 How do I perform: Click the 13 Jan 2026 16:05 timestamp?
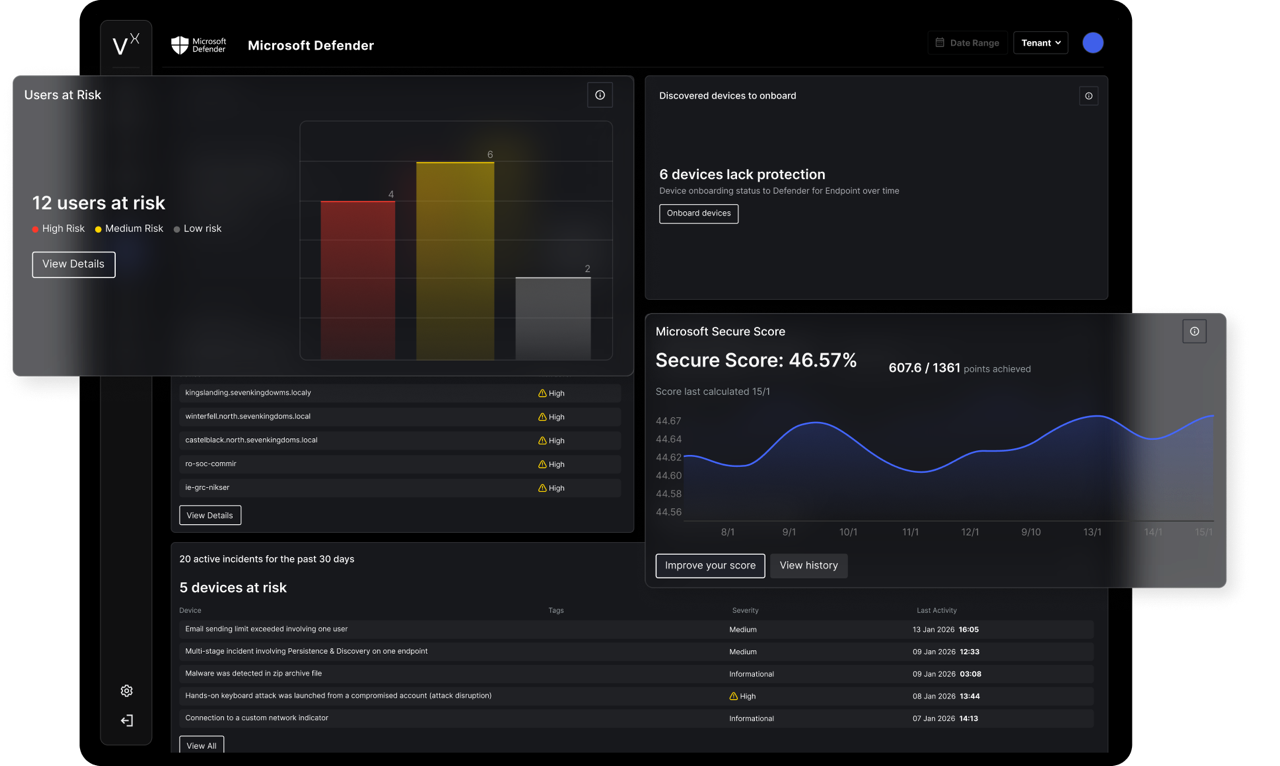(946, 630)
